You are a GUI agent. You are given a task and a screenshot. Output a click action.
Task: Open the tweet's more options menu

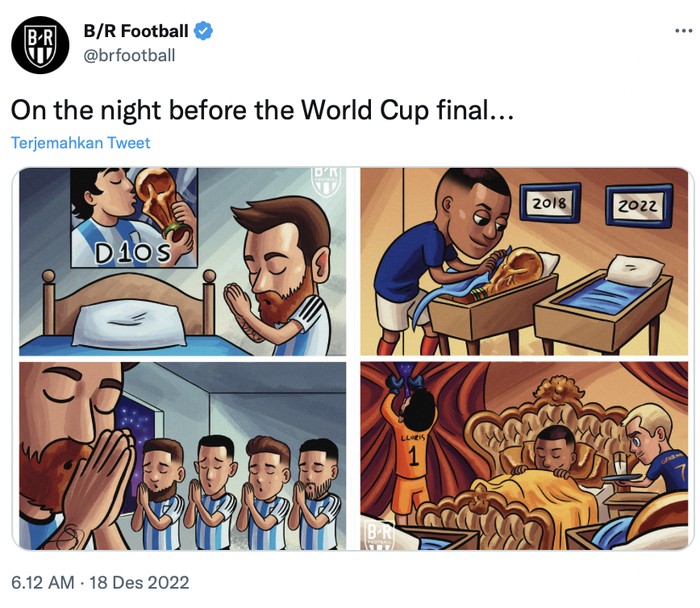[x=682, y=31]
